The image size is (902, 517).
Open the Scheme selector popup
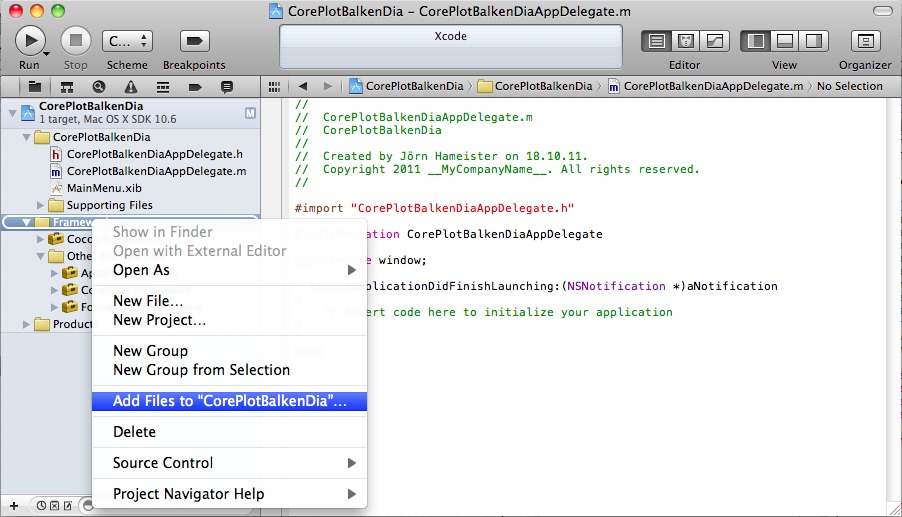pyautogui.click(x=127, y=41)
